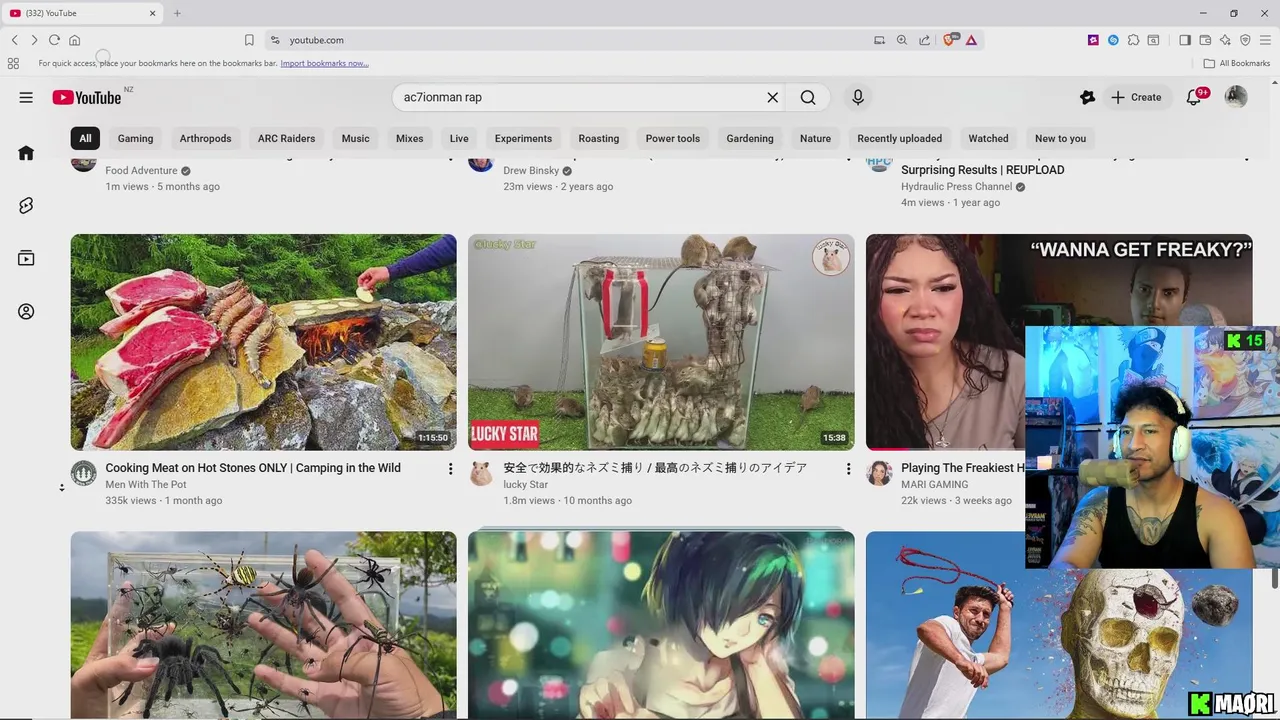Open the browser main menu
Viewport: 1280px width, 720px height.
click(1265, 40)
